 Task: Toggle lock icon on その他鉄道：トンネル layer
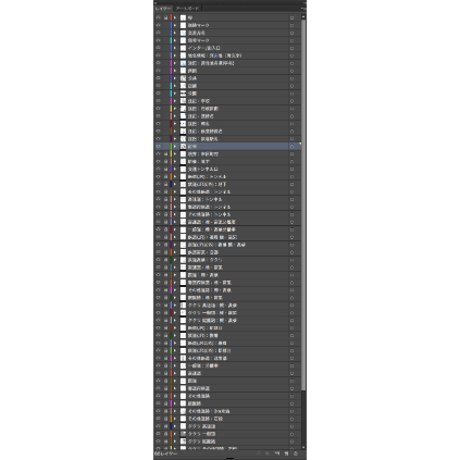click(166, 192)
